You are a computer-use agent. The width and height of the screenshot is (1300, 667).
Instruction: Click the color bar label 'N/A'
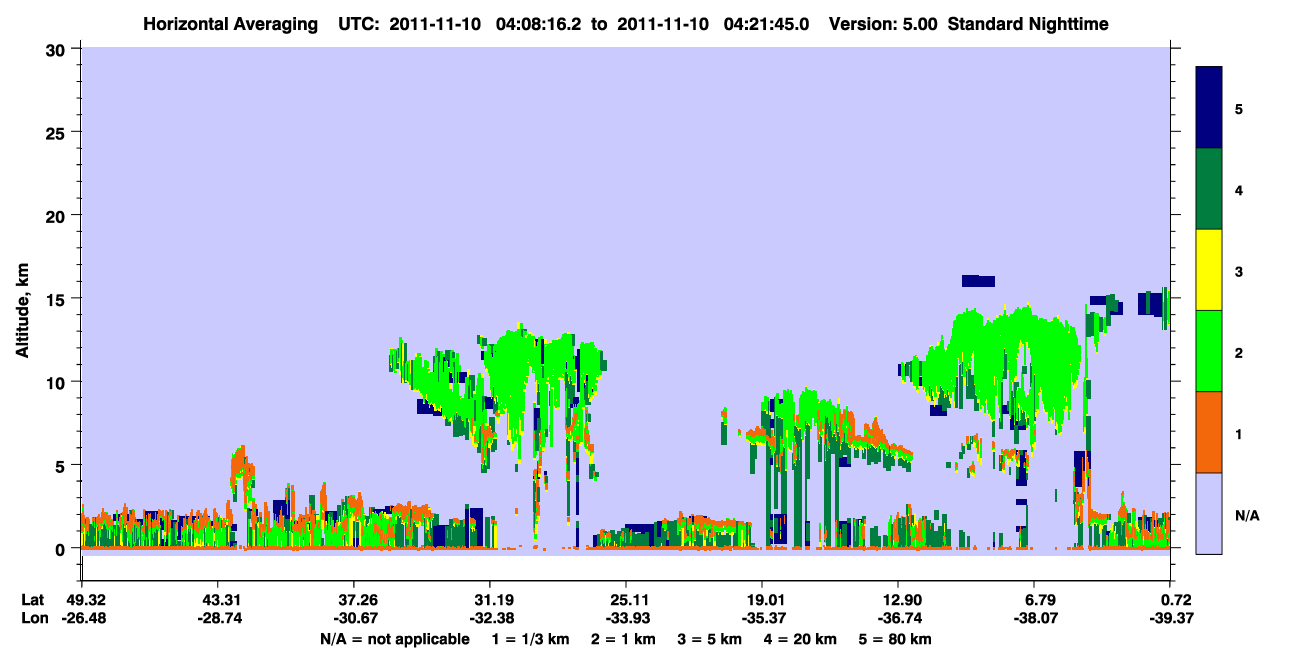(1247, 516)
